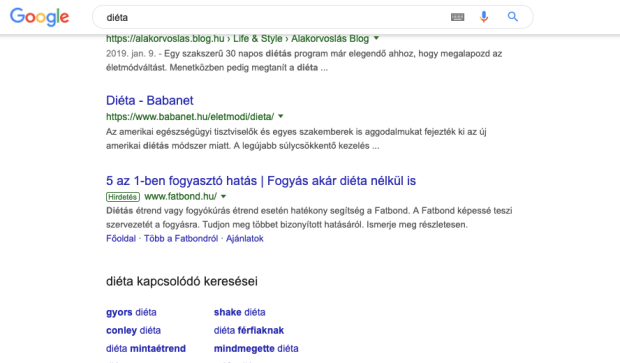Click the Ajánlatok sitelink

pos(245,238)
